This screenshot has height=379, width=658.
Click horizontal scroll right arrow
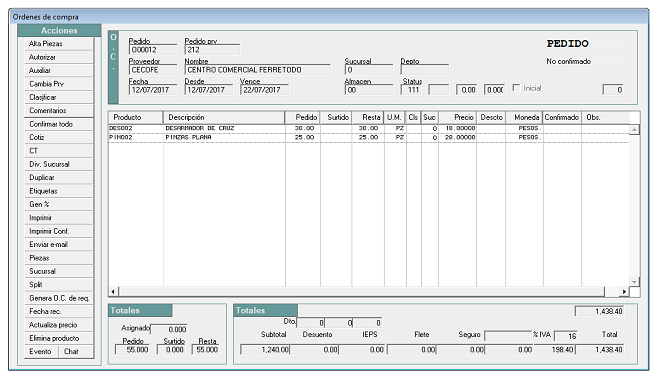pyautogui.click(x=624, y=291)
